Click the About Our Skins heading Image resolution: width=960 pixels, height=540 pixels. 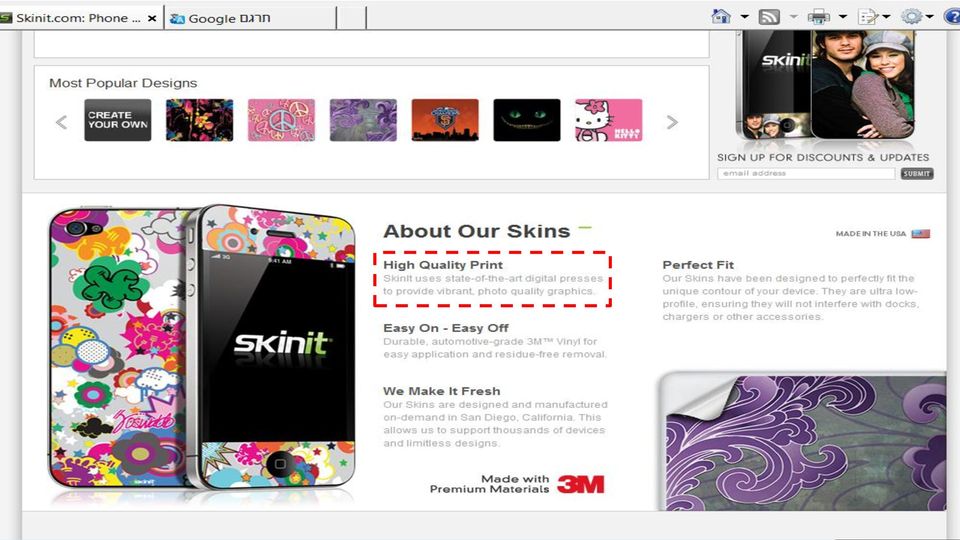click(x=476, y=231)
